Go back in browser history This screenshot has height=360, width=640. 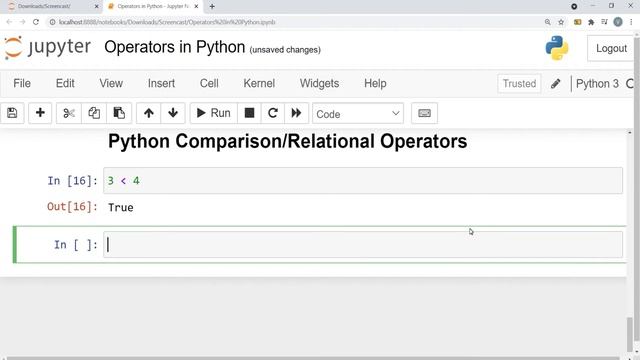tap(9, 22)
